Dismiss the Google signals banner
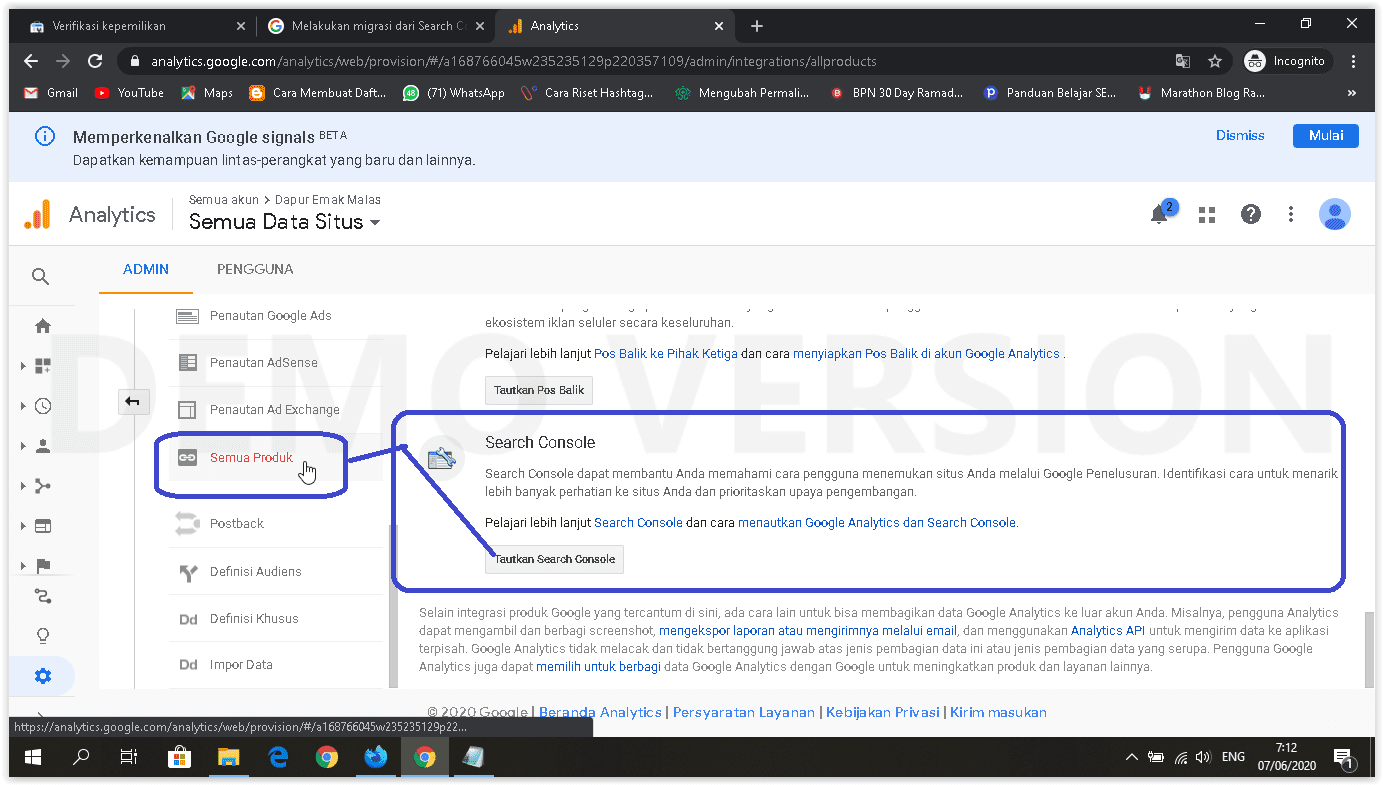Viewport: 1383px width, 785px height. [1240, 135]
